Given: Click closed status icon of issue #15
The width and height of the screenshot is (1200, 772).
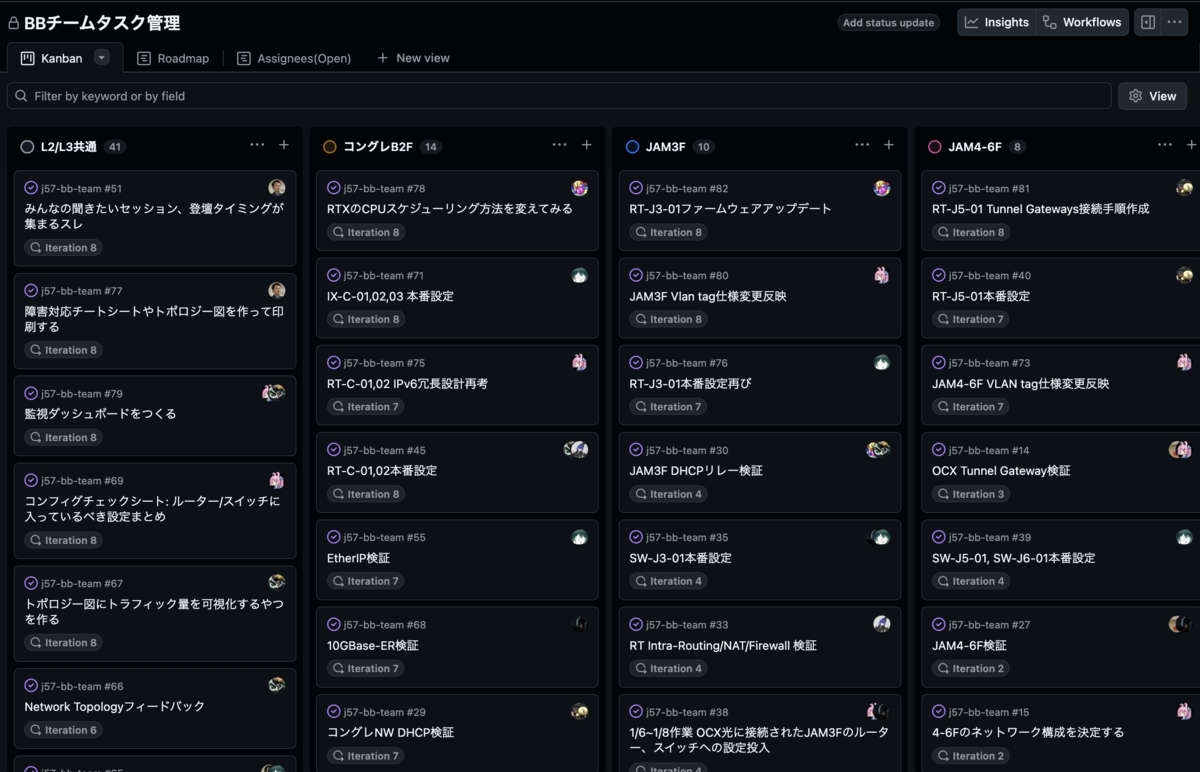Looking at the screenshot, I should 939,712.
